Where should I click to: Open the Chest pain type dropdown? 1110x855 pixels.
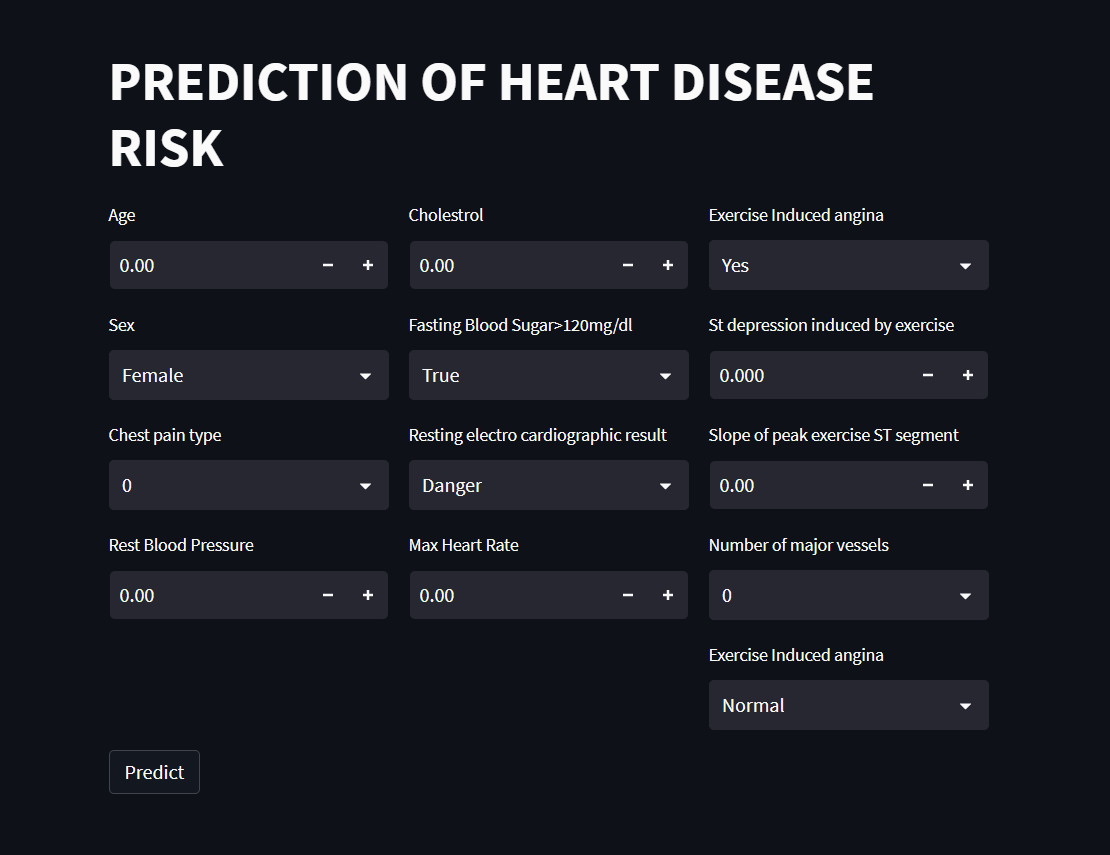[x=248, y=485]
